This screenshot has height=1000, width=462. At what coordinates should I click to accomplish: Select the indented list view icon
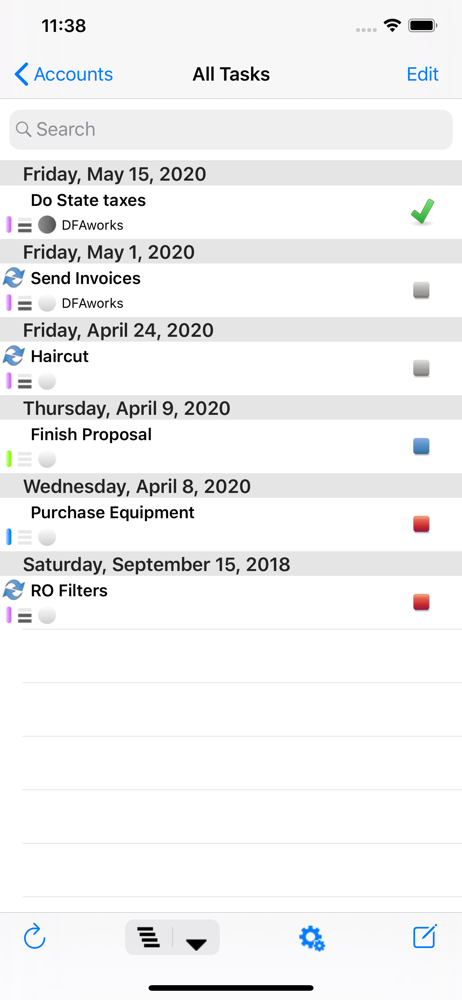pos(149,938)
